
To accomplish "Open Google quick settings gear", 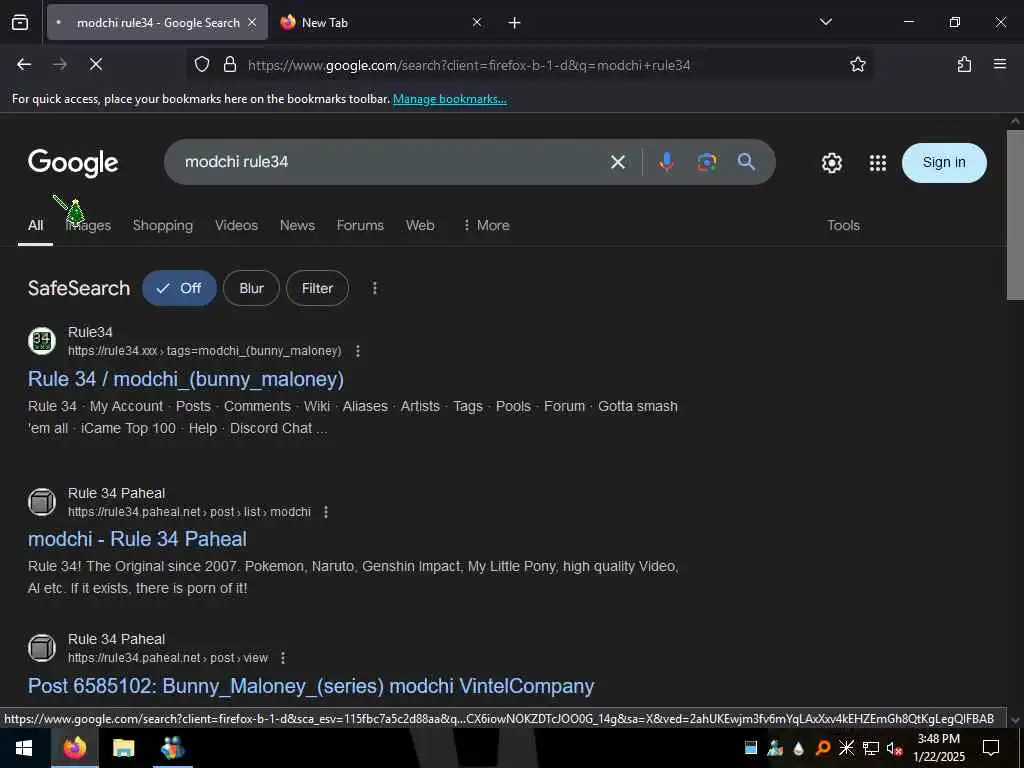I will (831, 163).
